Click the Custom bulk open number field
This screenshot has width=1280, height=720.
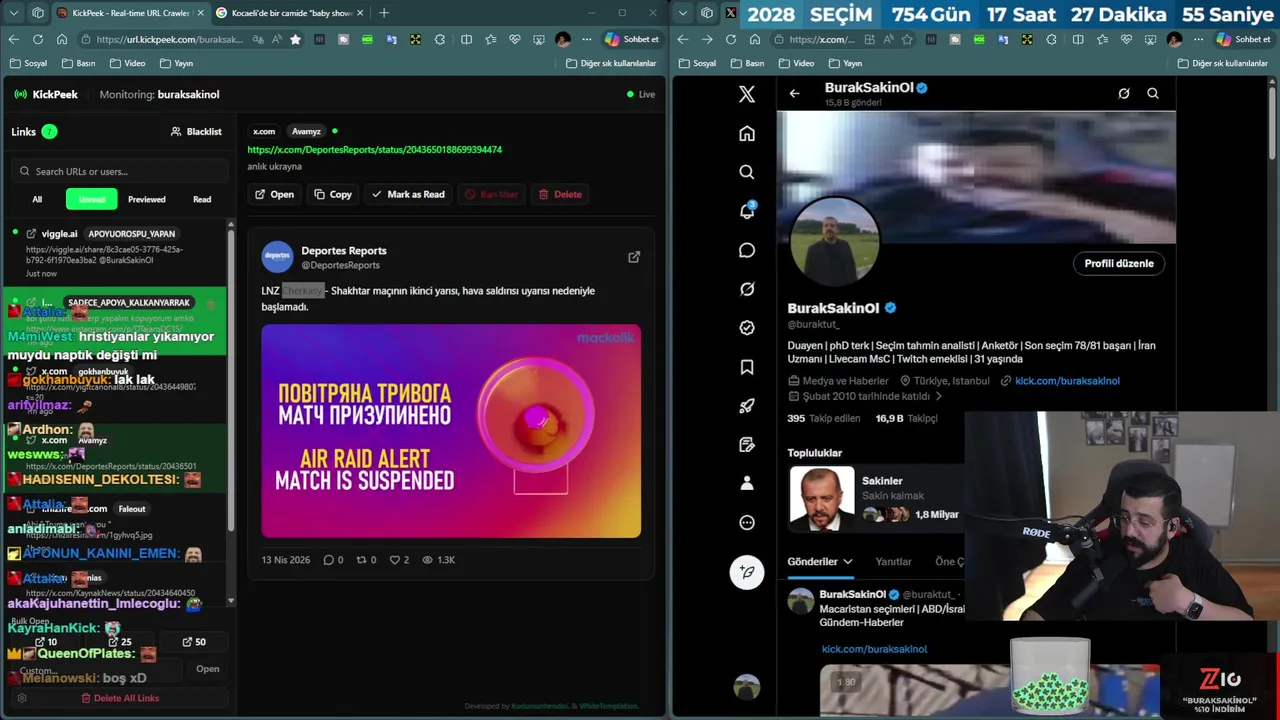(x=95, y=670)
